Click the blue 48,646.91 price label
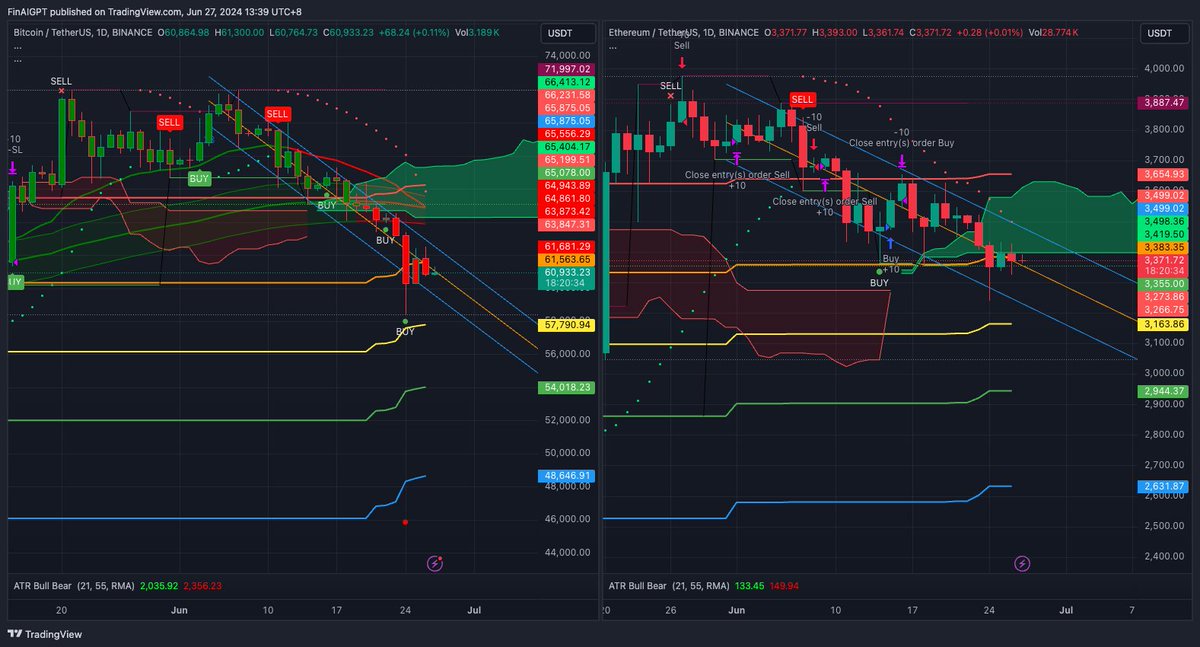Screen dimensions: 1200x647 568,476
